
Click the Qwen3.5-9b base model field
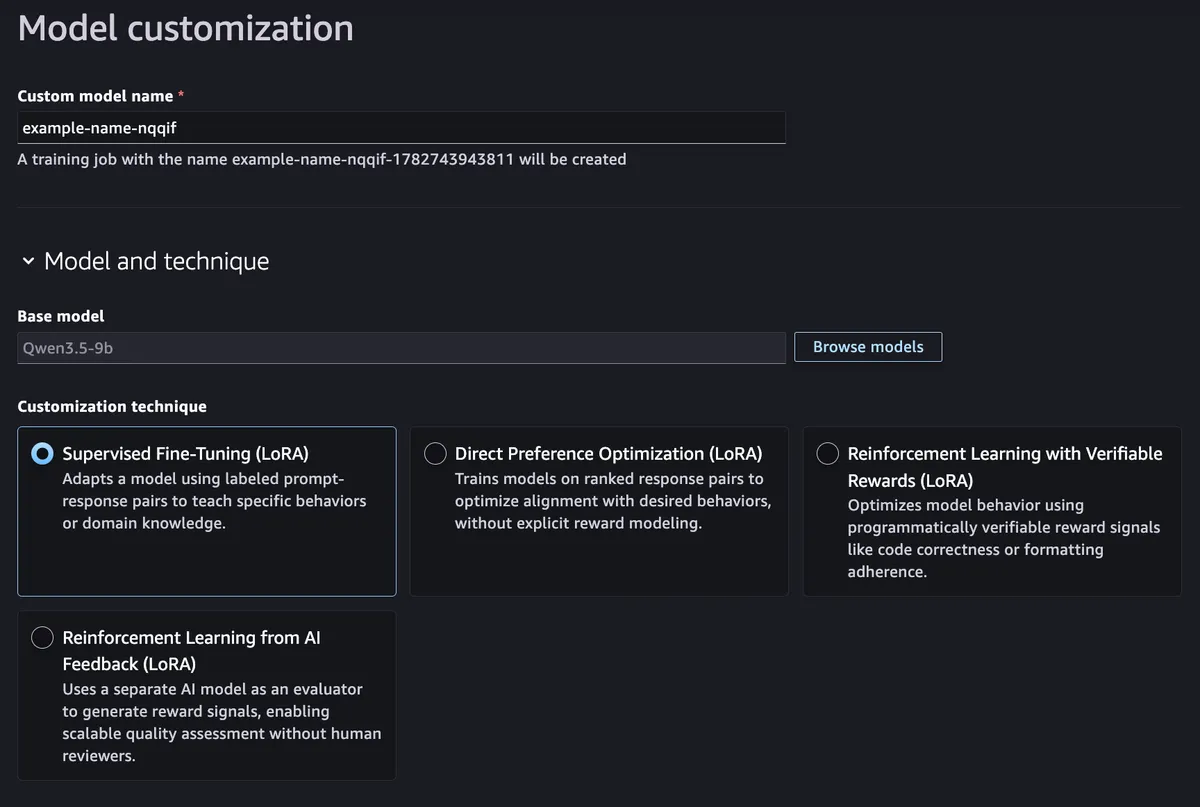pyautogui.click(x=401, y=348)
